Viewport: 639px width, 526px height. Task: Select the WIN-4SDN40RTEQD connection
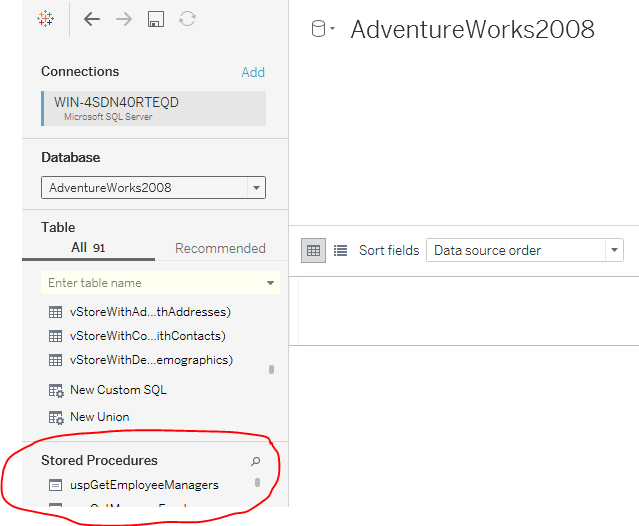click(154, 108)
